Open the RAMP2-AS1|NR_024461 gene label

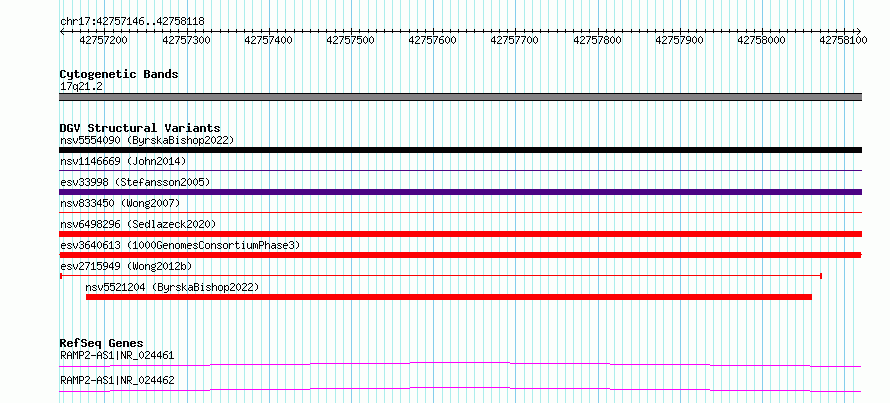point(117,356)
